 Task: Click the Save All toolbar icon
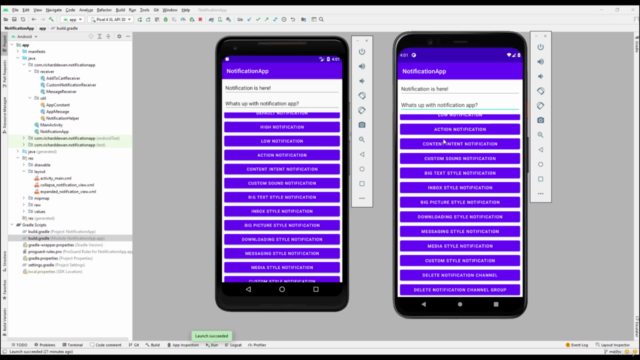[x=14, y=20]
